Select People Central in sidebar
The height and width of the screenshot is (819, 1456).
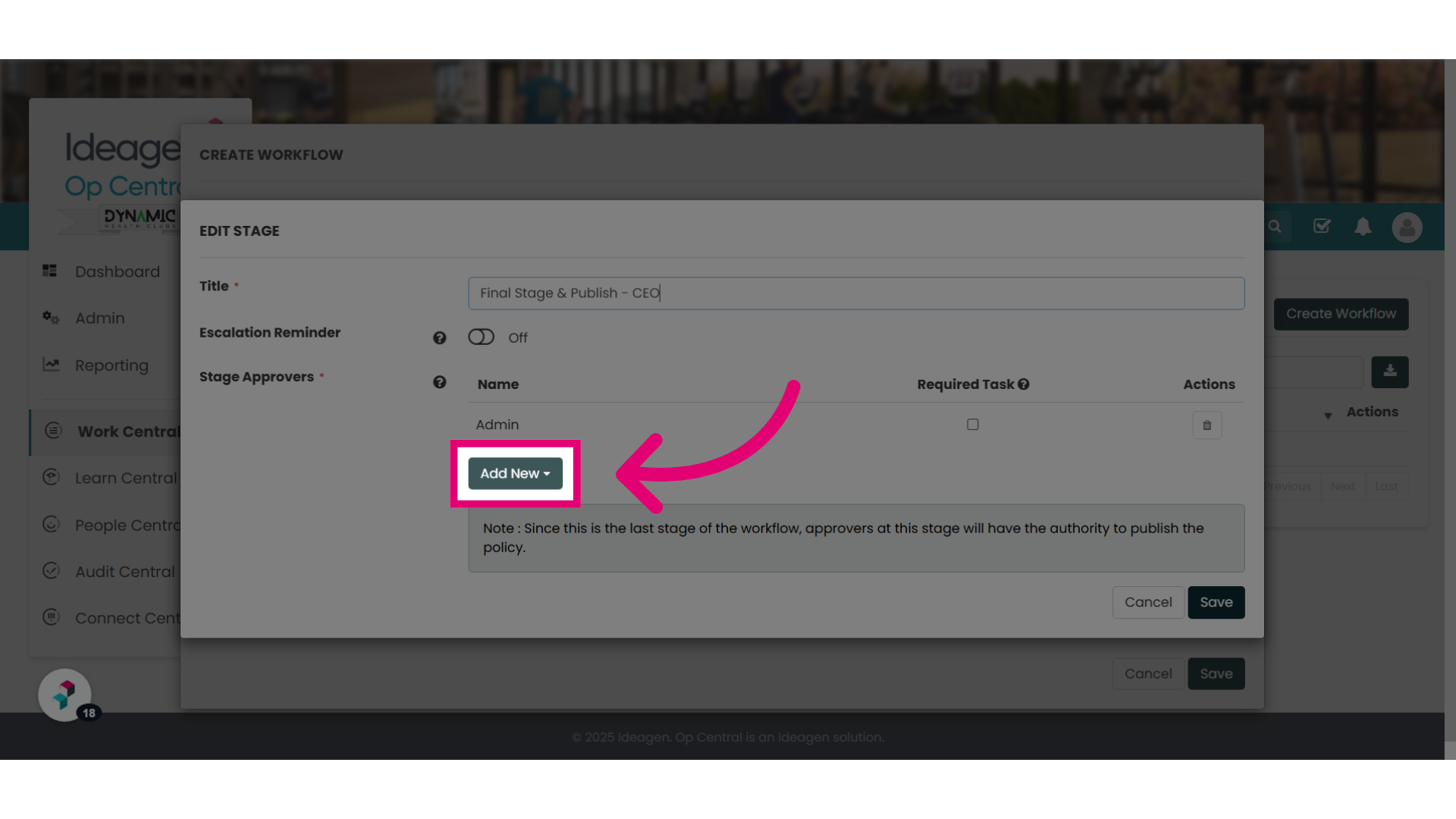point(127,526)
